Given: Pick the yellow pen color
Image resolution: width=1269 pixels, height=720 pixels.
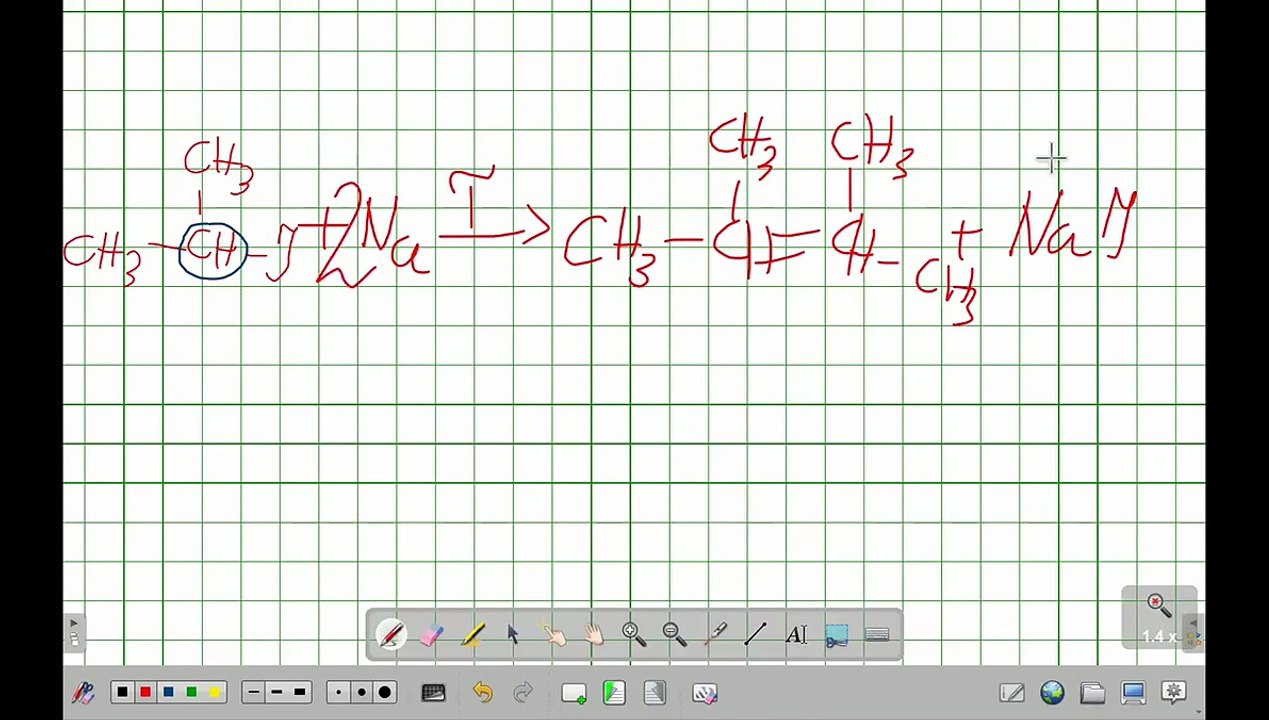Looking at the screenshot, I should point(214,692).
